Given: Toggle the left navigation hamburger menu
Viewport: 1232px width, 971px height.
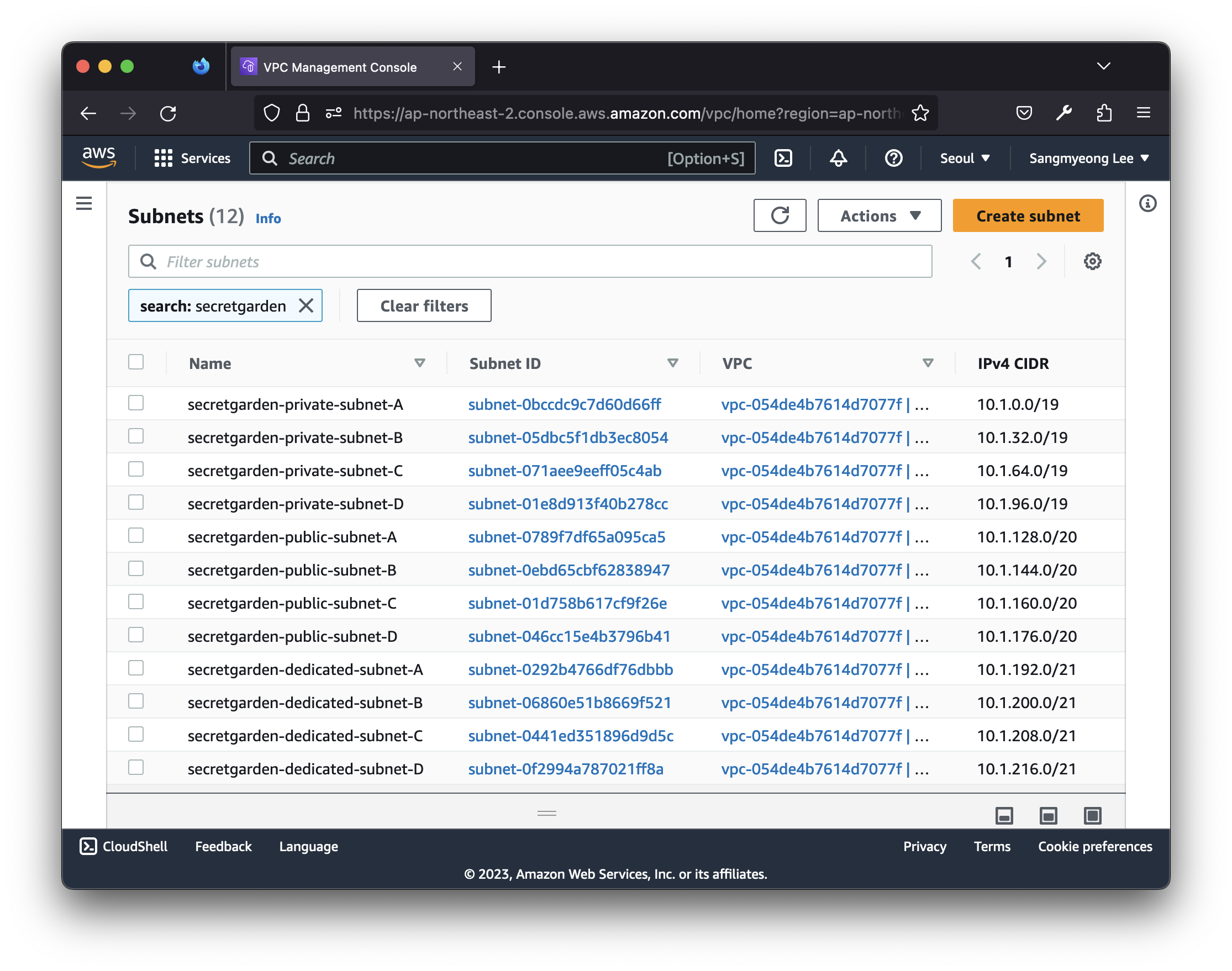Looking at the screenshot, I should 84,203.
